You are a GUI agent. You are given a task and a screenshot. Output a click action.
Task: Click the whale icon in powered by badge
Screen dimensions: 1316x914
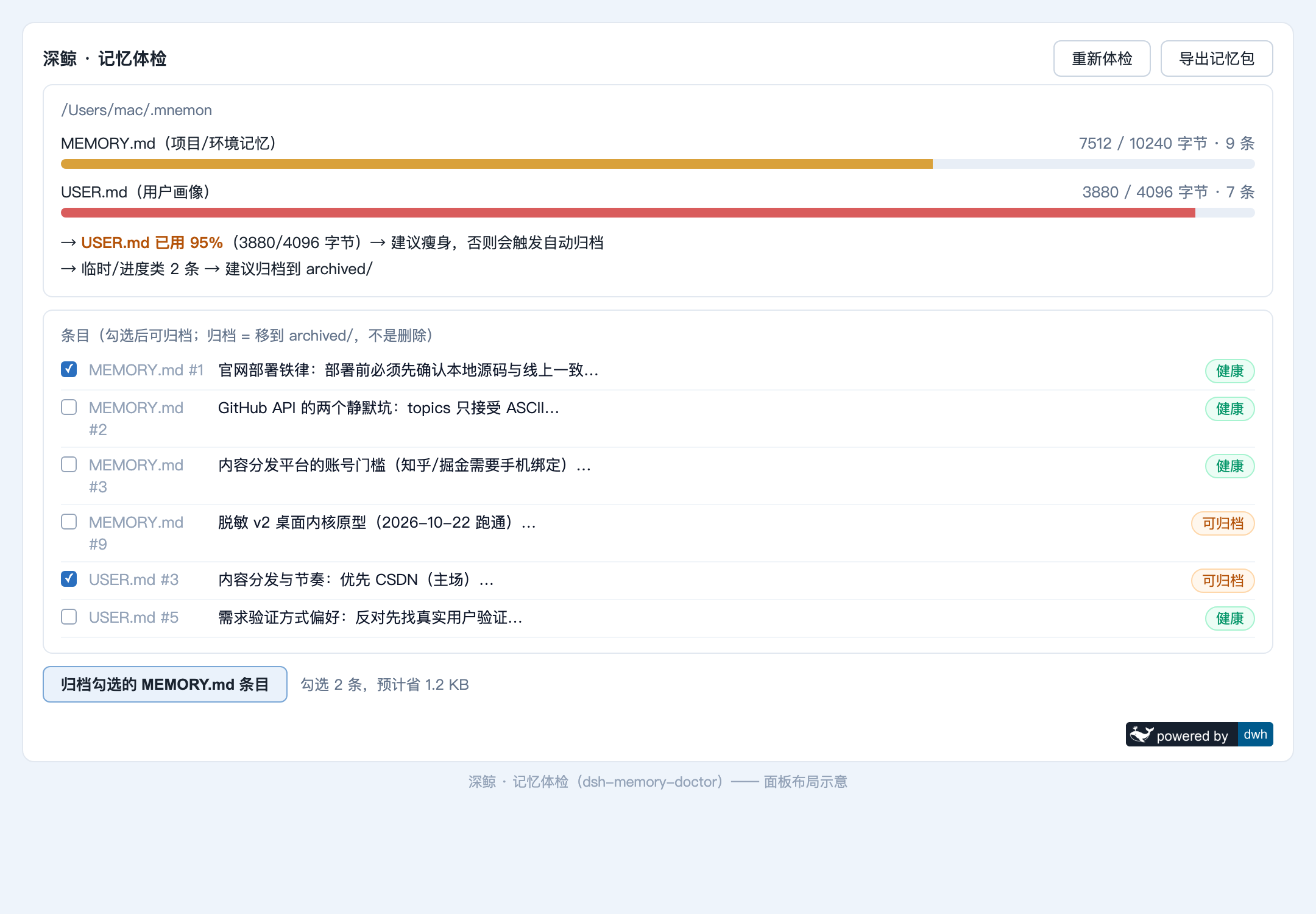[1142, 735]
